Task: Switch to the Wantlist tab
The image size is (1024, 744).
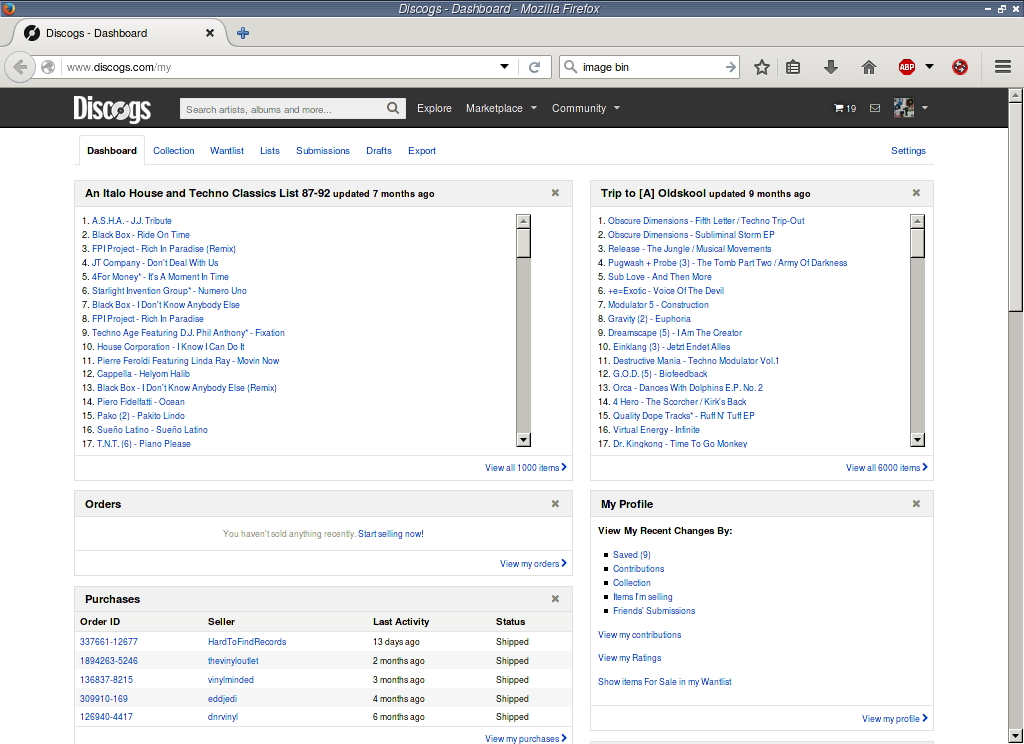Action: 227,150
